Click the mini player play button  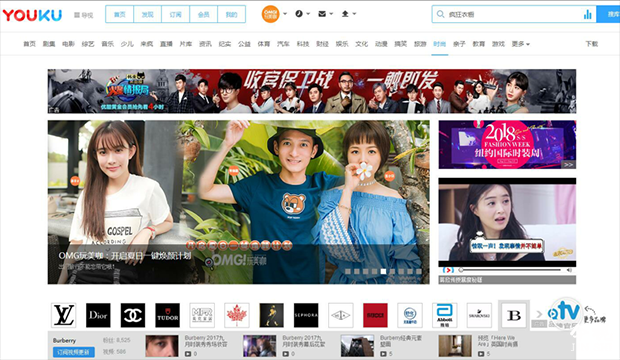(448, 270)
